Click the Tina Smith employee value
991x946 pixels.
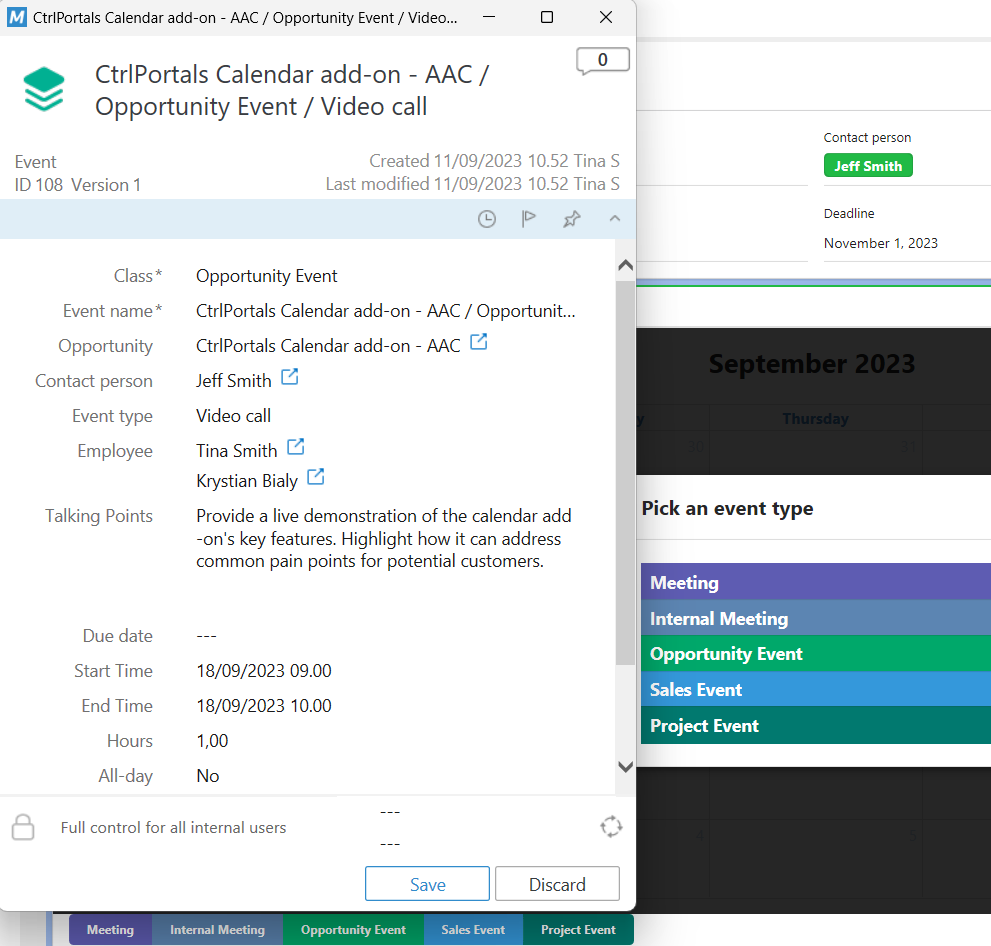click(x=236, y=451)
